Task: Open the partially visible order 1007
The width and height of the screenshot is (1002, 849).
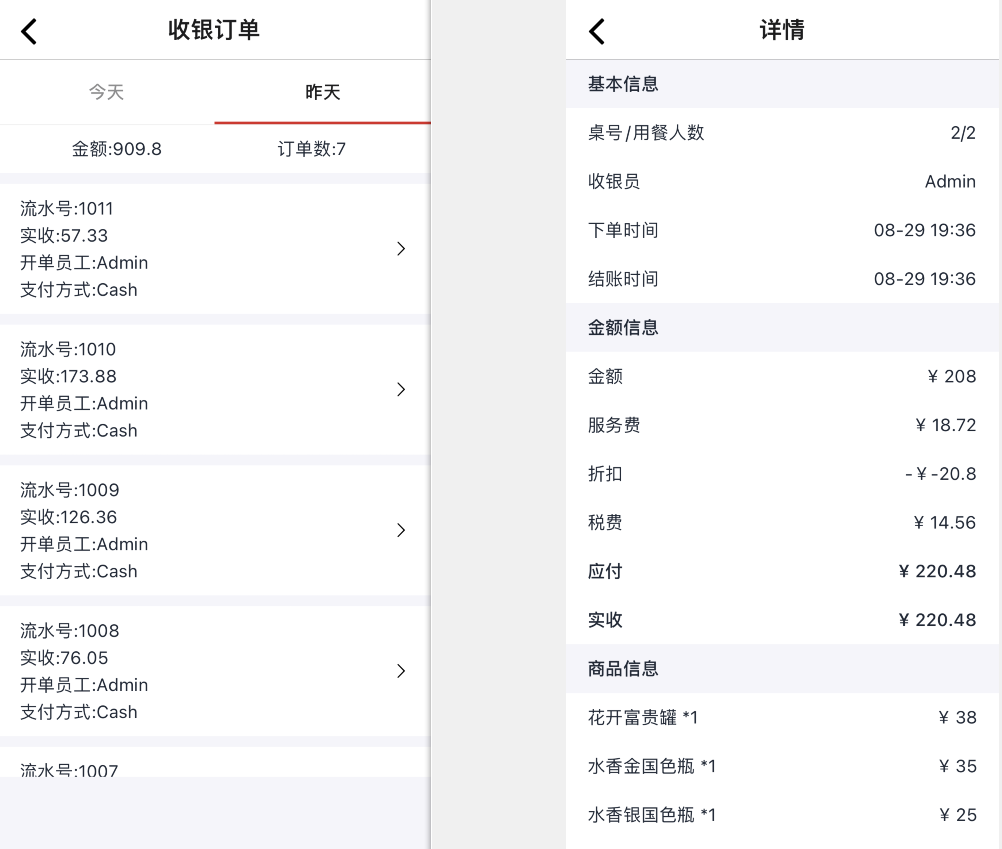Action: click(215, 762)
